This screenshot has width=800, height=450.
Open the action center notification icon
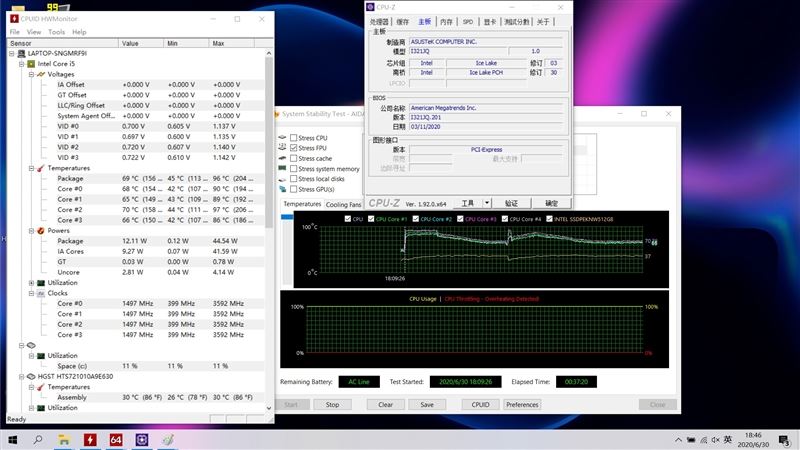784,440
